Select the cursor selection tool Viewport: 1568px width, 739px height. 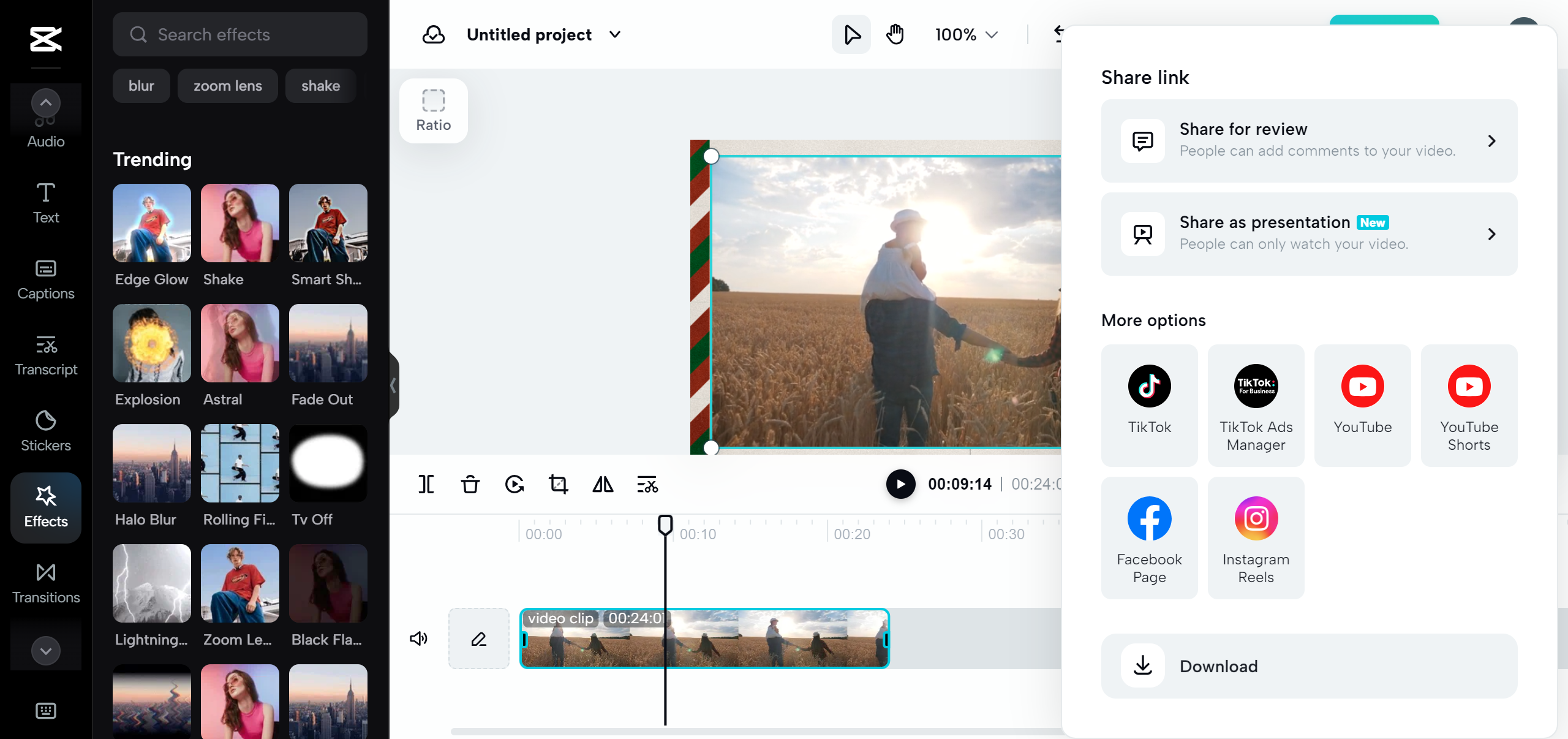pos(850,34)
